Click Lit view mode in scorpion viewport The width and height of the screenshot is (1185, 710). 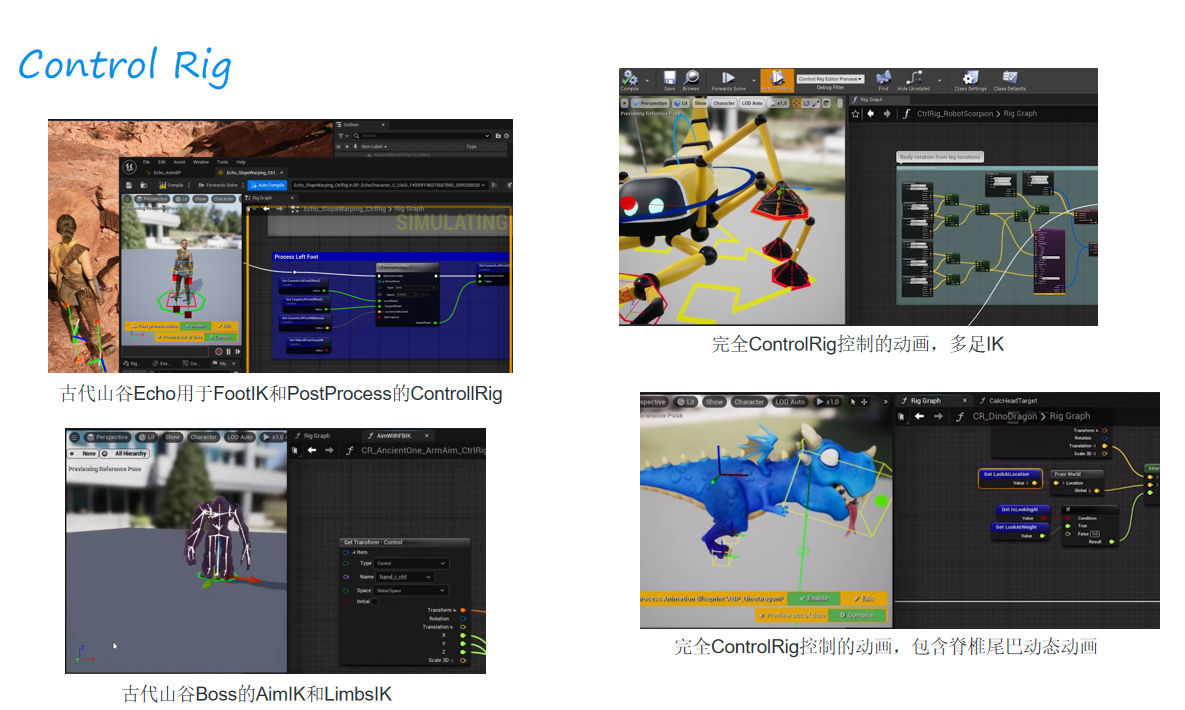681,103
